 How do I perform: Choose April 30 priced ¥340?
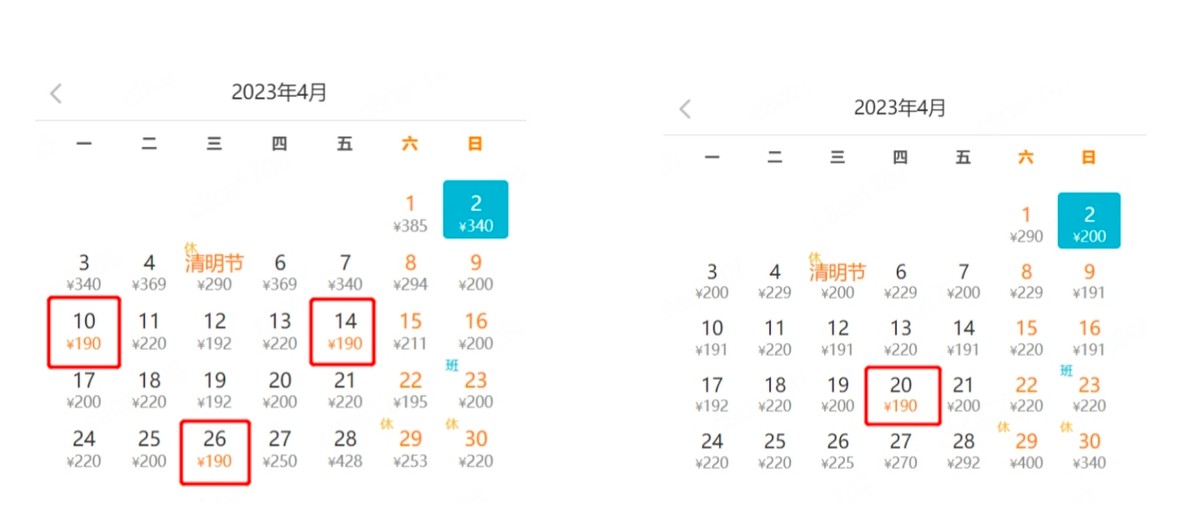[1089, 451]
